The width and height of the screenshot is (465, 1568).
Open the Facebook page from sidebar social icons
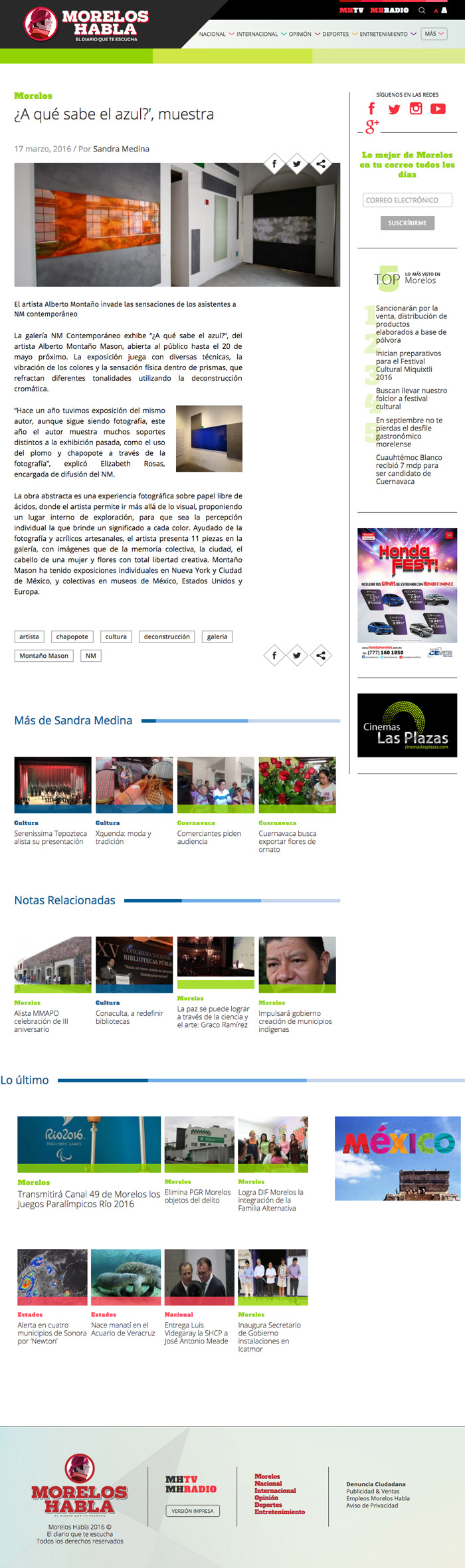coord(371,109)
